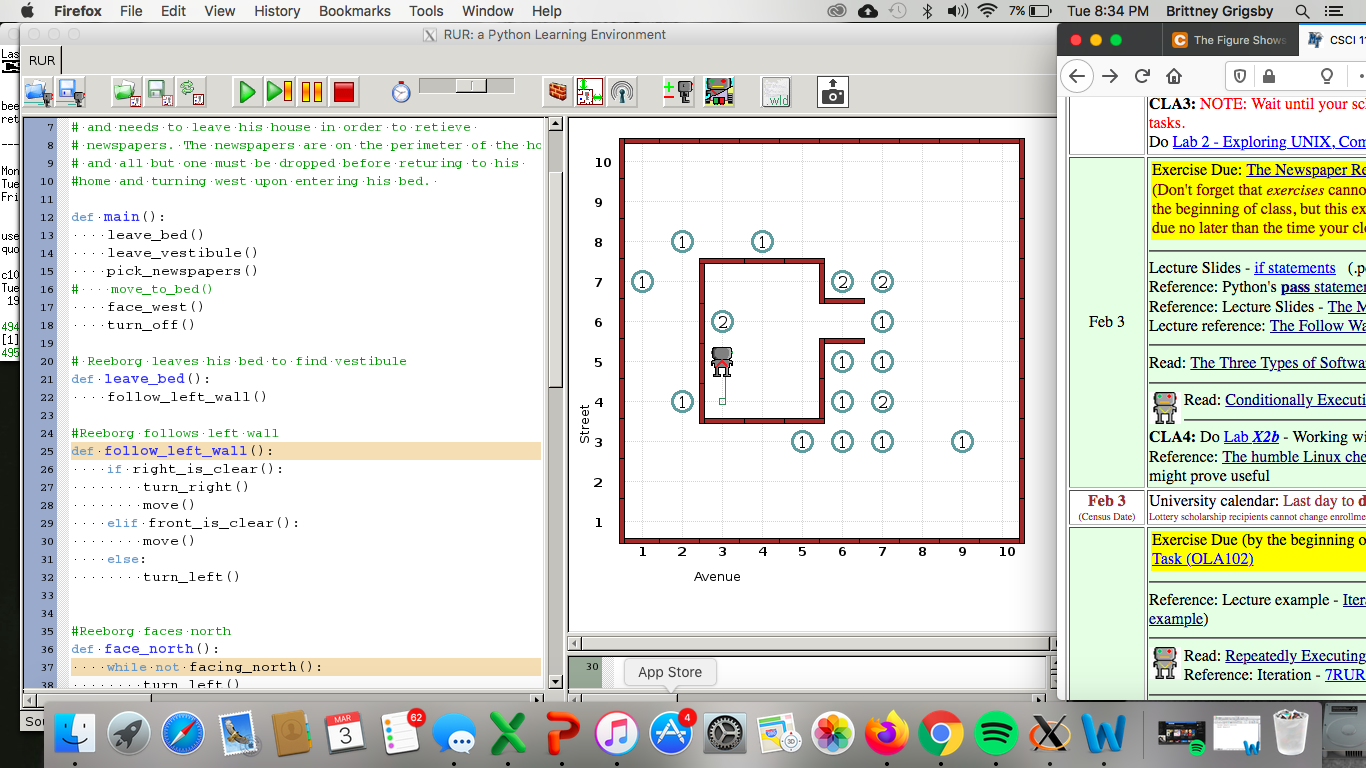
Task: Stop the program with red square button
Action: (x=344, y=92)
